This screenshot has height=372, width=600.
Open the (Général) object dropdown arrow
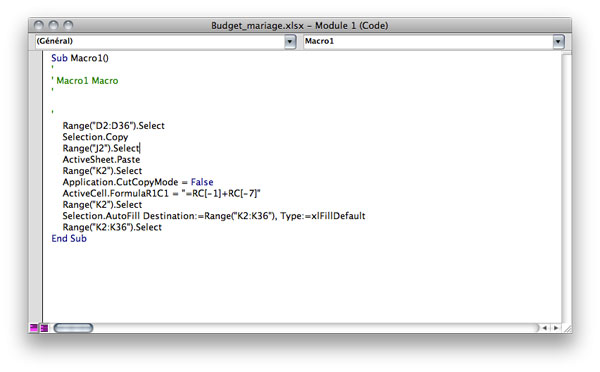[x=290, y=41]
